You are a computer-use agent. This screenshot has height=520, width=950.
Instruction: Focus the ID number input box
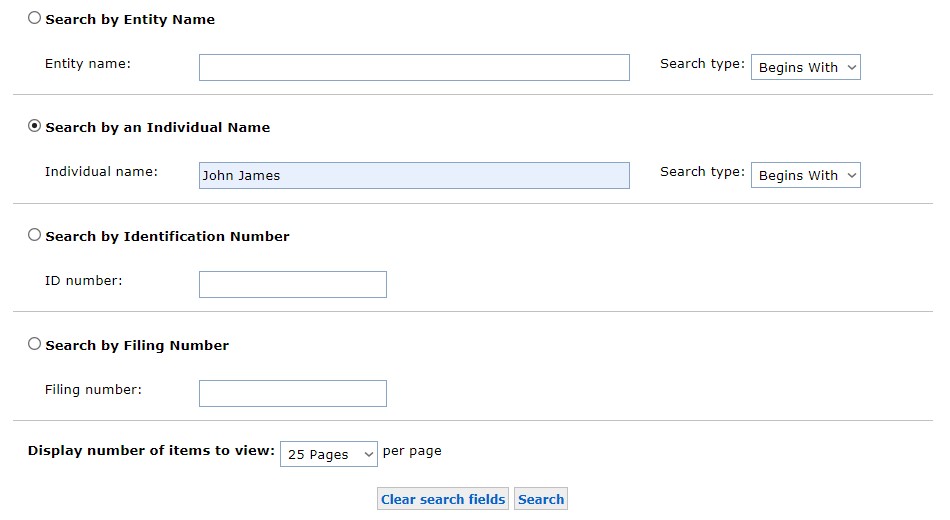click(x=293, y=284)
